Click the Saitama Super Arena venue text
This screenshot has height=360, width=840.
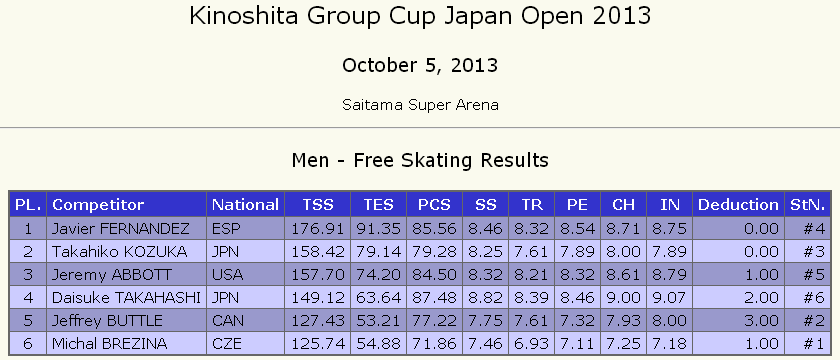click(x=420, y=104)
